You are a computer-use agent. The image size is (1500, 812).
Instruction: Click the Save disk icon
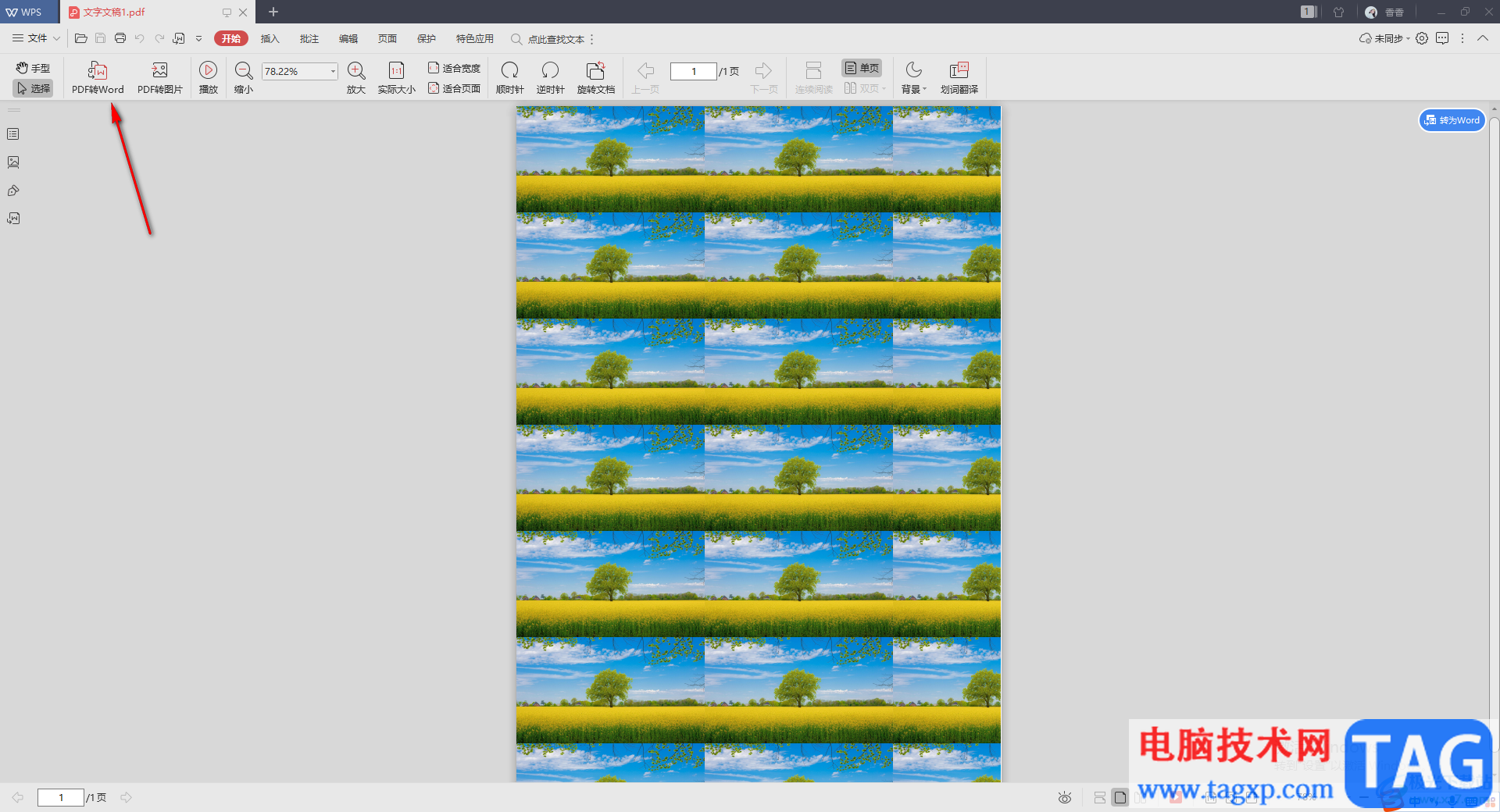coord(100,38)
